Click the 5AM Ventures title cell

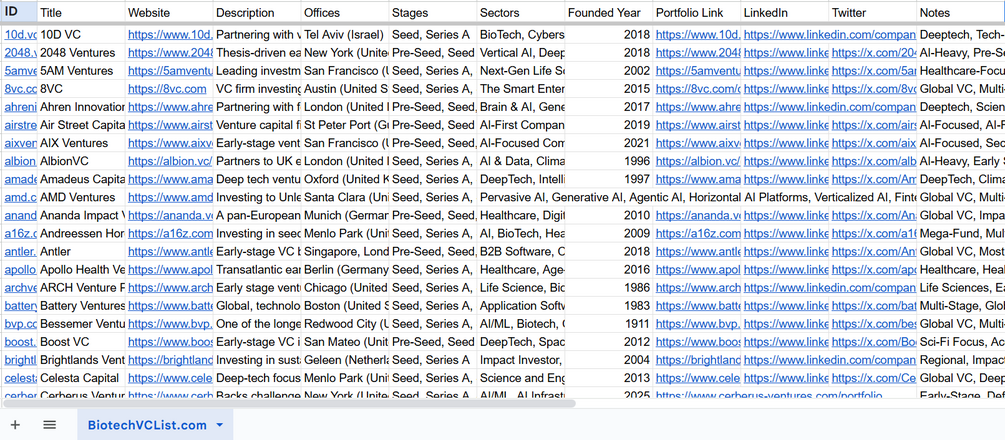81,71
